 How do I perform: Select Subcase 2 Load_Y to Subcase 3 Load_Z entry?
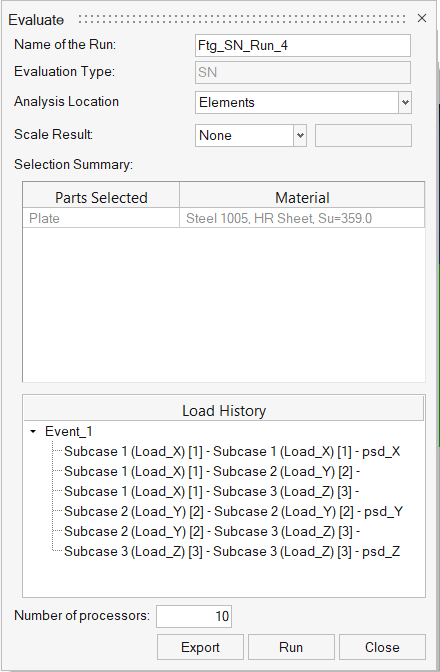(x=212, y=531)
